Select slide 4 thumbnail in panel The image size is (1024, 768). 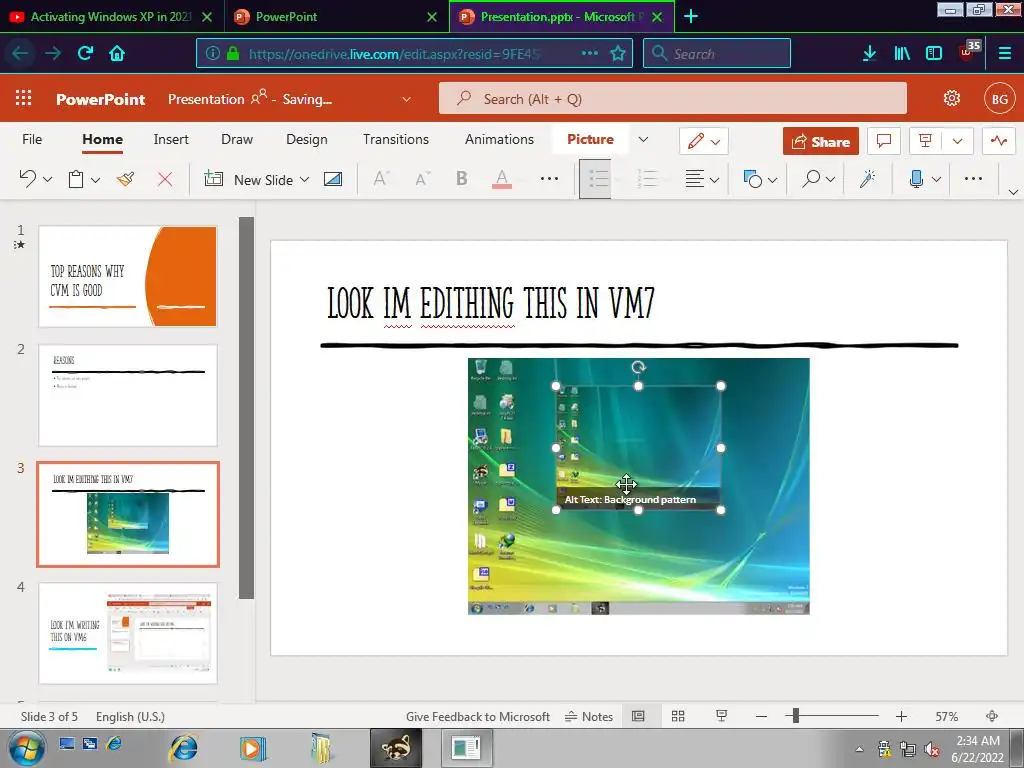pos(128,633)
